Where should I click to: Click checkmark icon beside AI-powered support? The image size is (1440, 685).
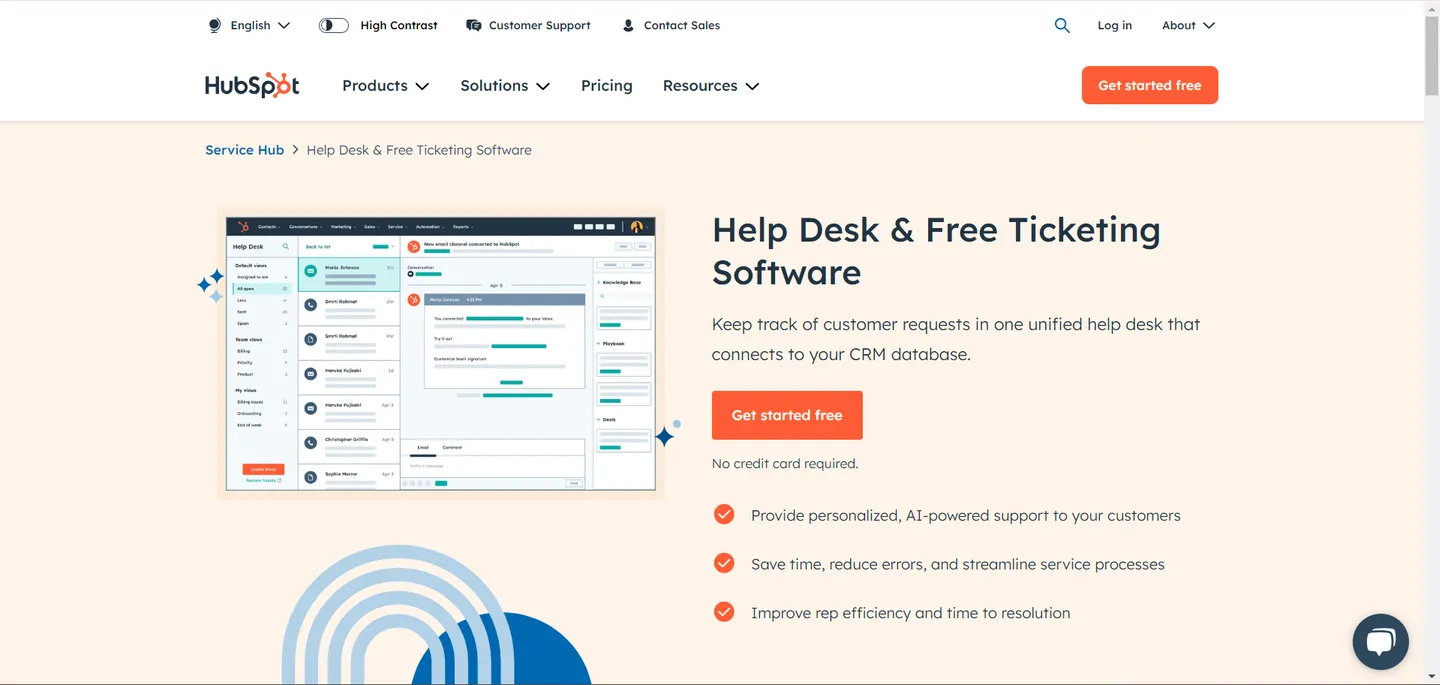(x=724, y=514)
